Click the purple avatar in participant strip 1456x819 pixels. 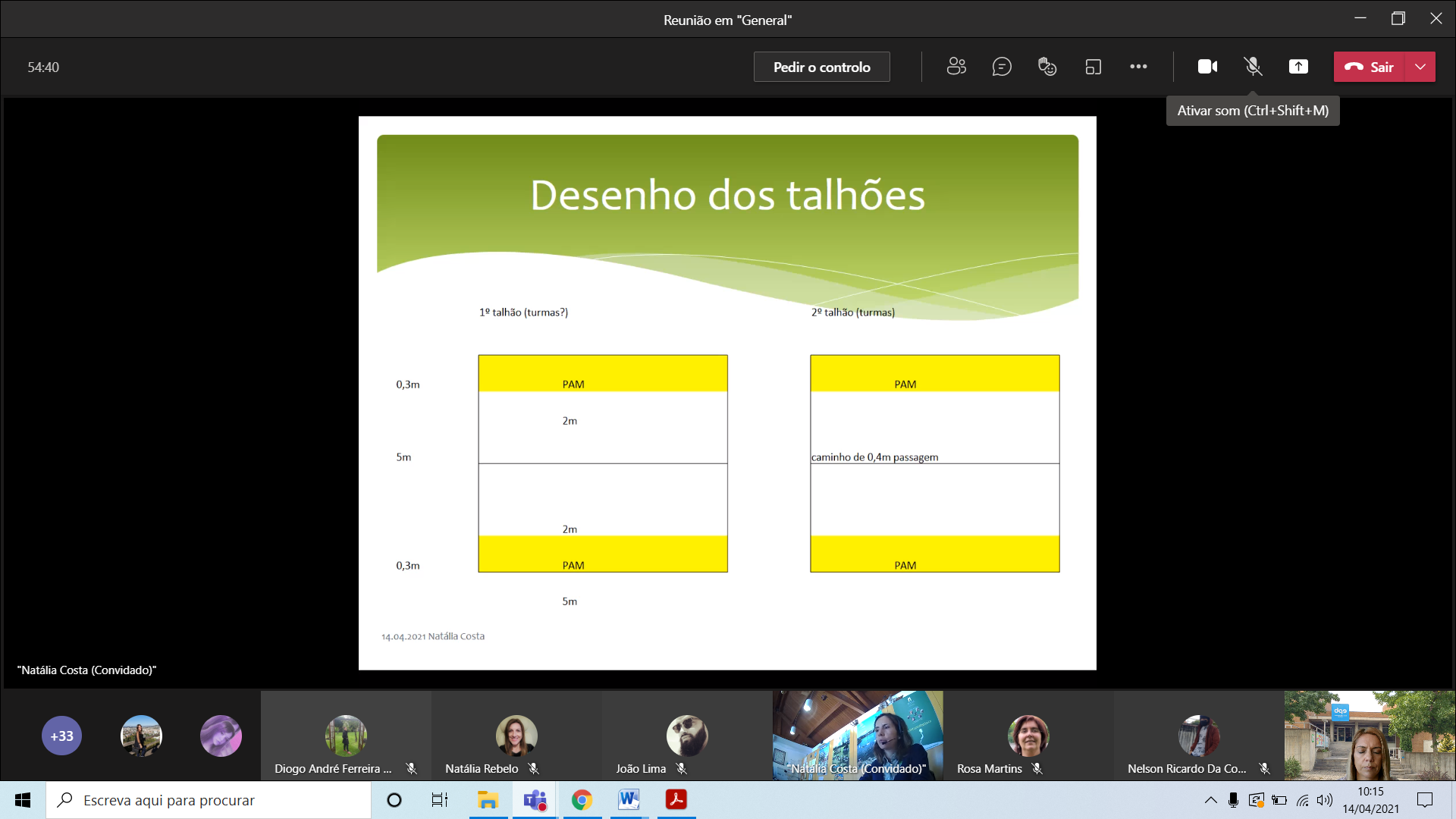point(221,736)
